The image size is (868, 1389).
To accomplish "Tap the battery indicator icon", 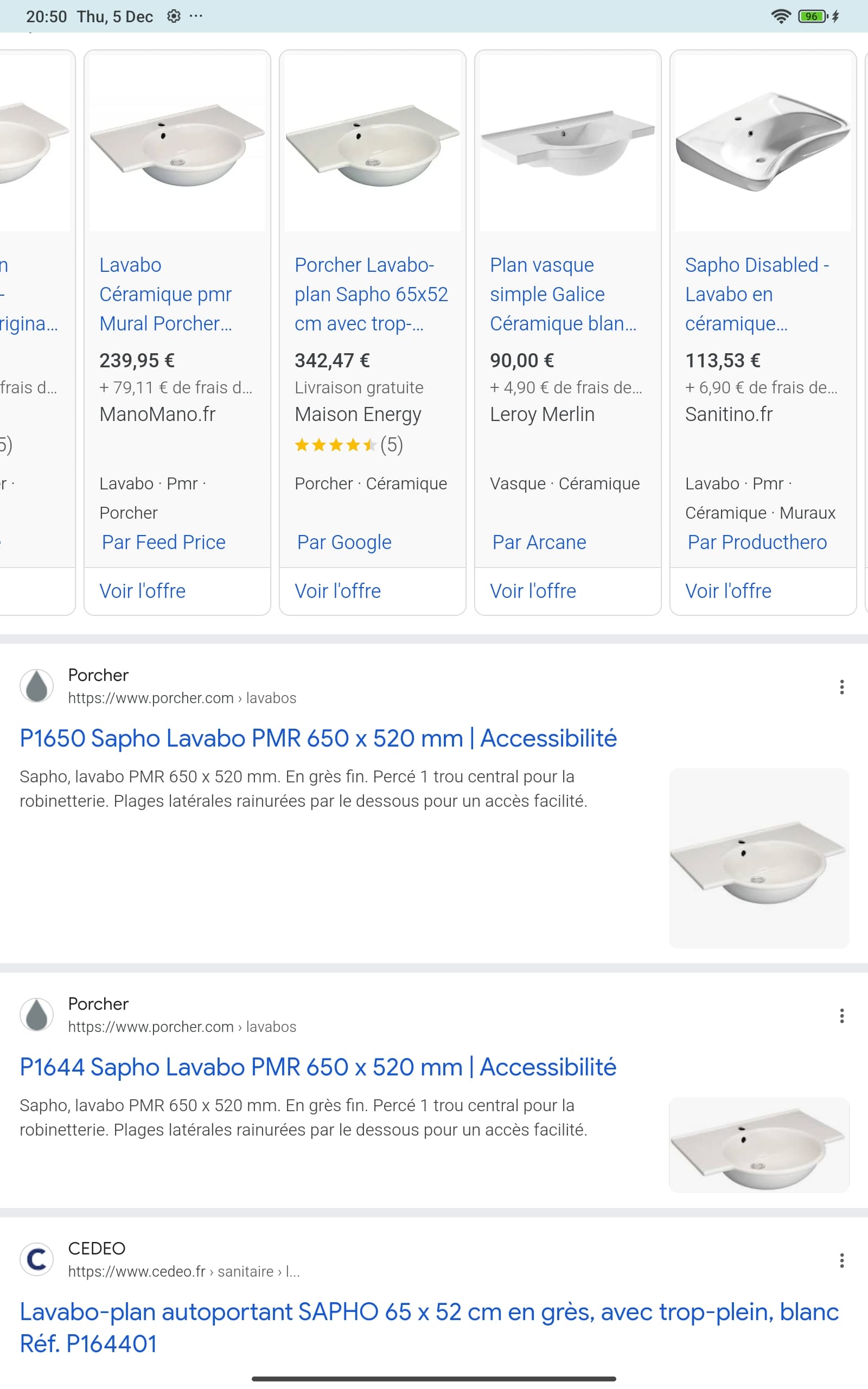I will click(x=812, y=16).
